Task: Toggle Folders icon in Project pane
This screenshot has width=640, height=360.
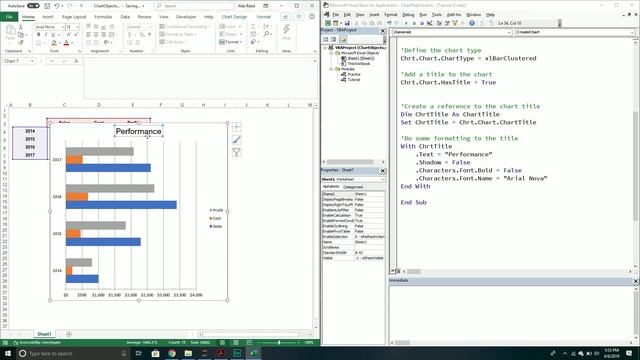Action: tap(343, 39)
